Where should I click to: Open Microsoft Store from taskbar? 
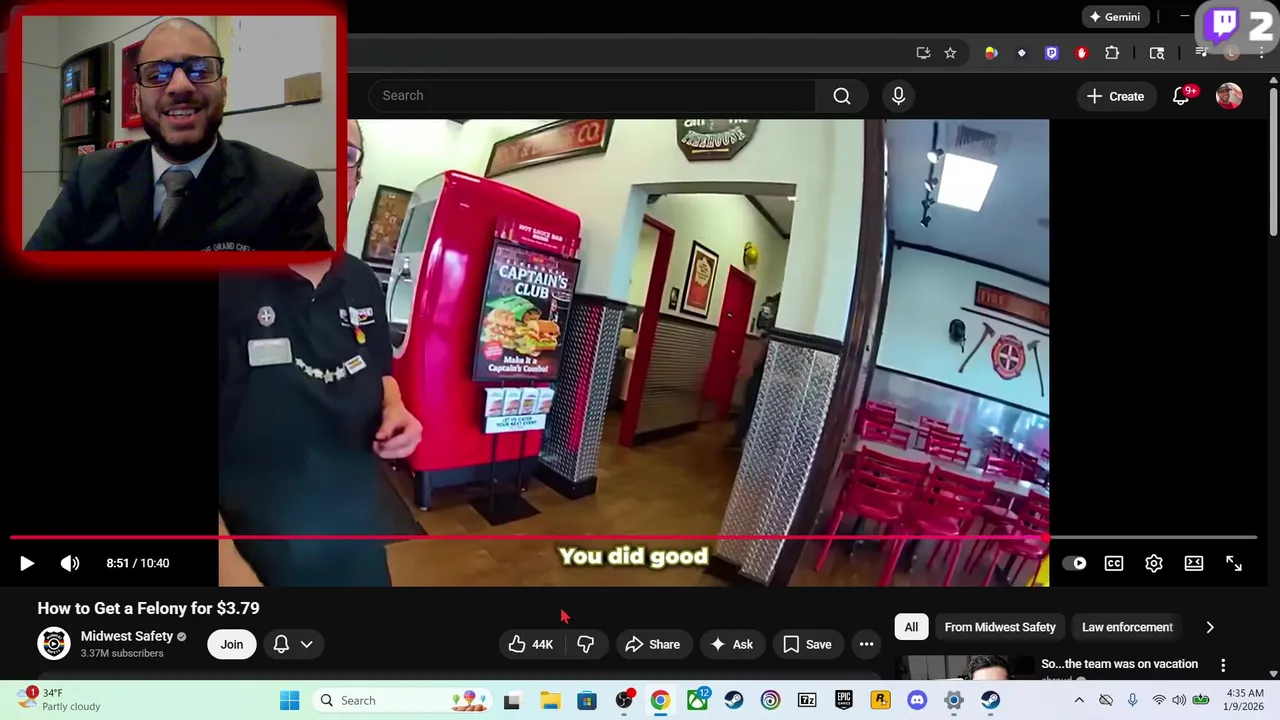[587, 700]
